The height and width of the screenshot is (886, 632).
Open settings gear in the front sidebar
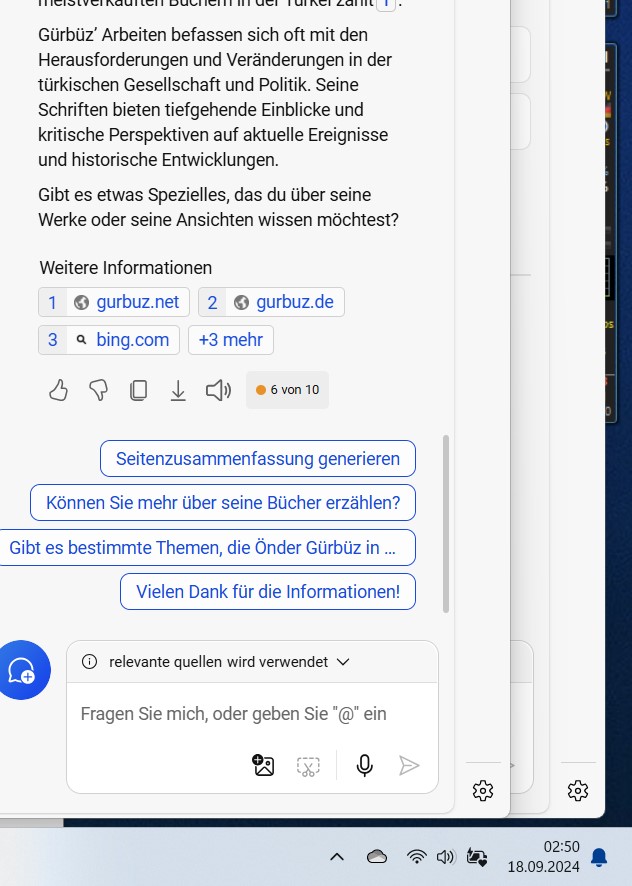click(483, 791)
